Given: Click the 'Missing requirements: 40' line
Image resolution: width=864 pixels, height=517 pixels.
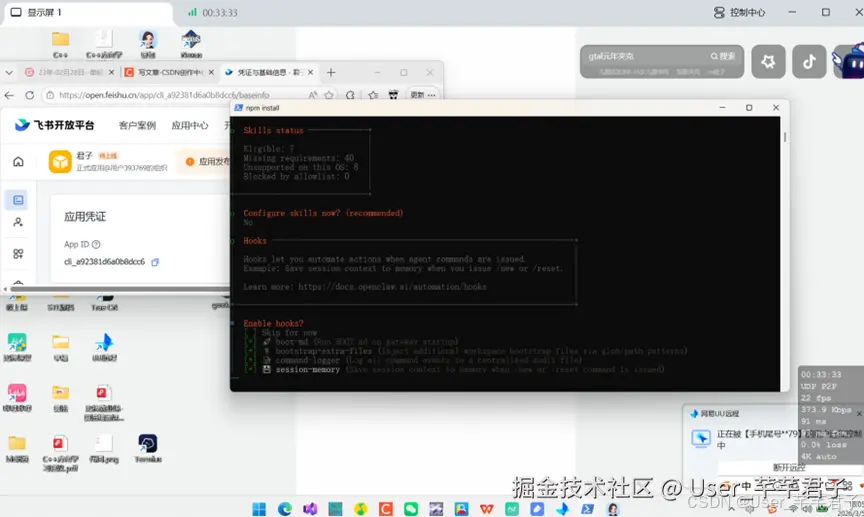Looking at the screenshot, I should (x=299, y=158).
